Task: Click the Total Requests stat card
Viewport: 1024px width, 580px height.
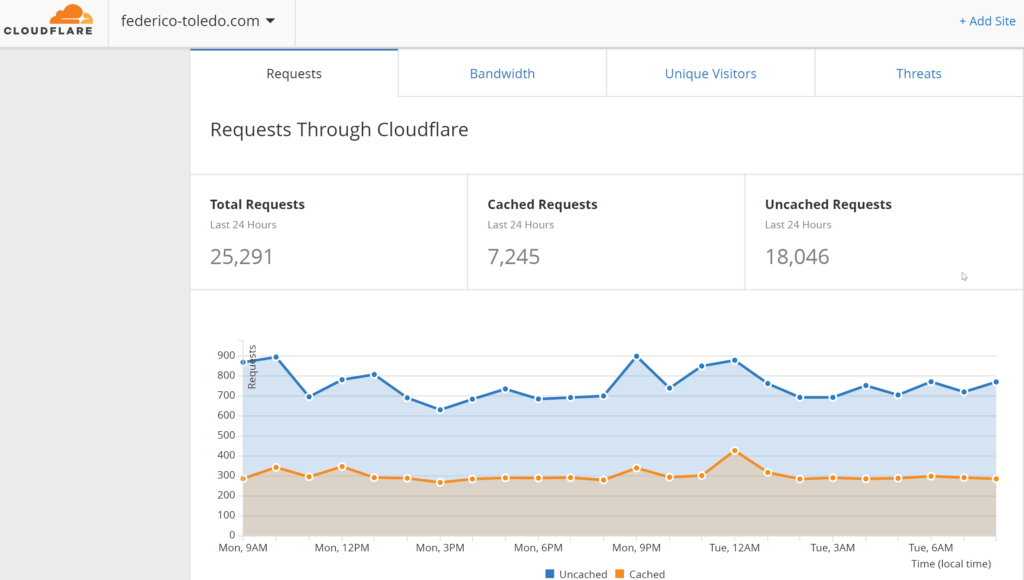Action: (x=328, y=232)
